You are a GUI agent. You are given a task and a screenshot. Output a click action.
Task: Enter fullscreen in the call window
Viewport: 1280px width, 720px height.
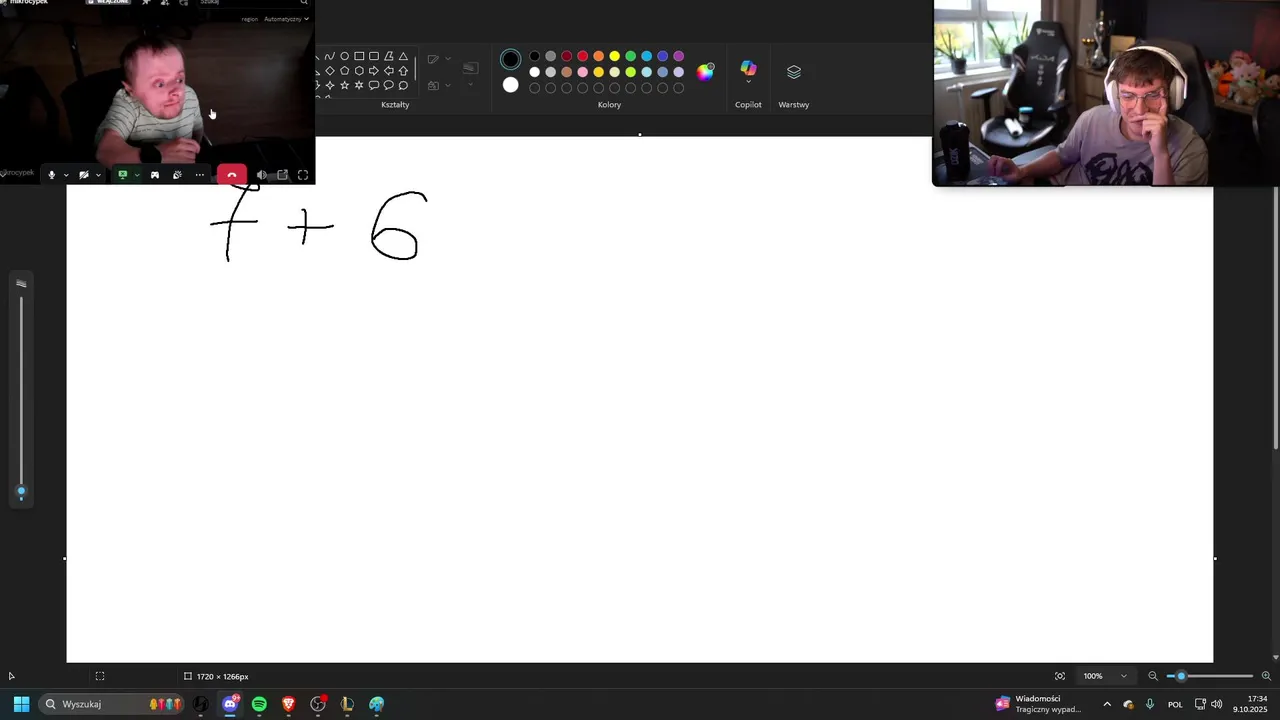point(303,175)
